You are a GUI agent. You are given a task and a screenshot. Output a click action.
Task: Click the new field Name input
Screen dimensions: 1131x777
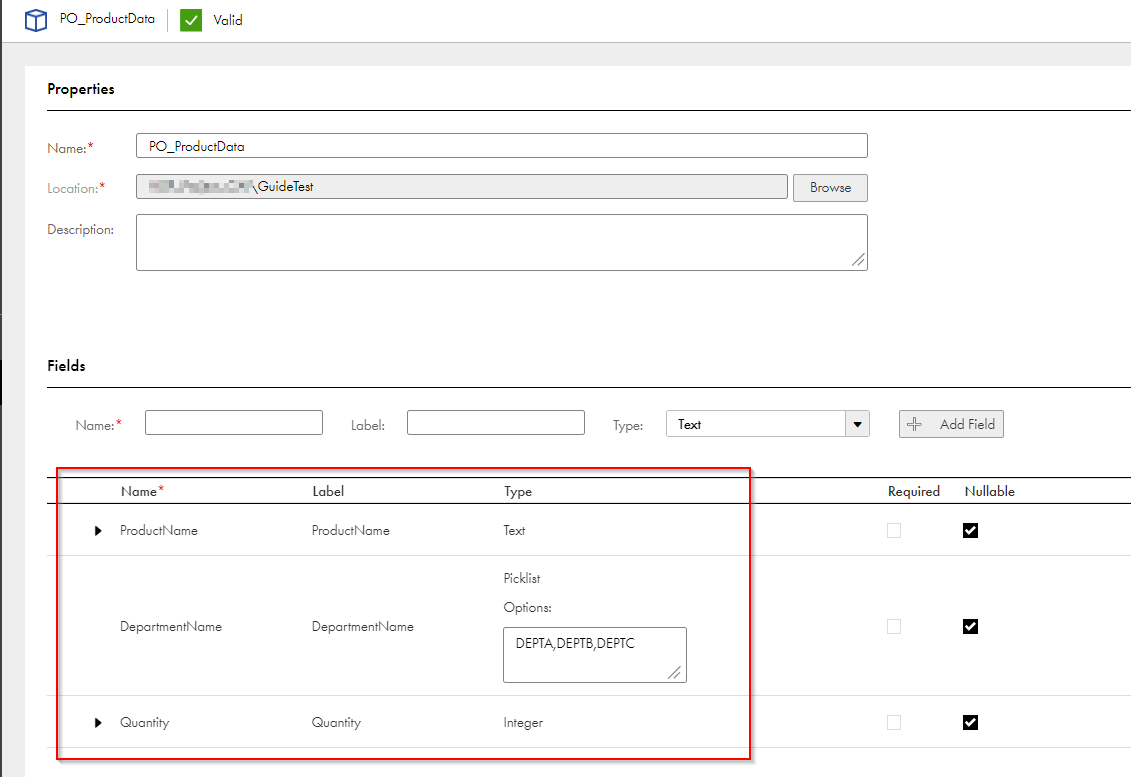234,423
